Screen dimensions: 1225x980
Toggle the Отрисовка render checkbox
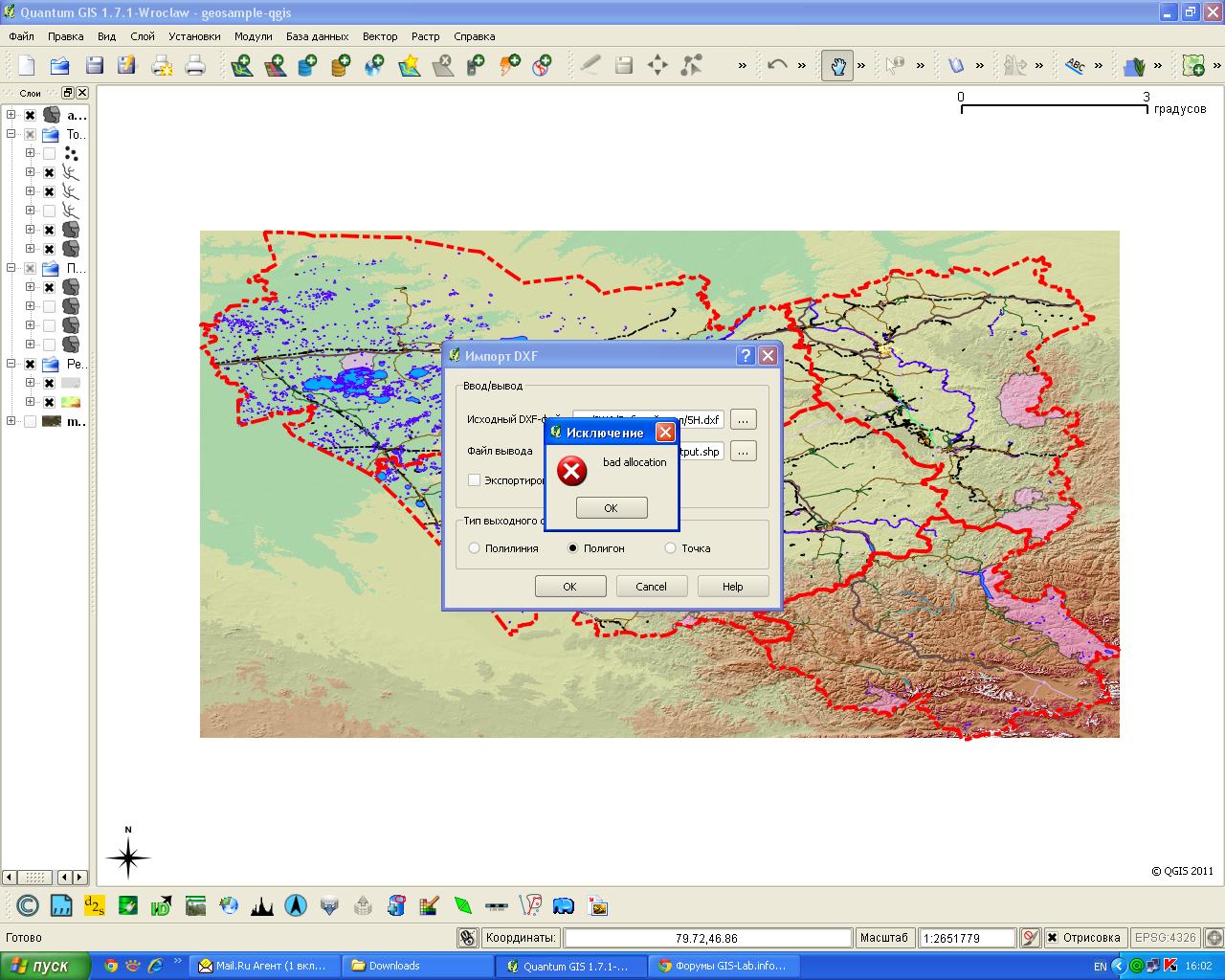[x=1053, y=938]
